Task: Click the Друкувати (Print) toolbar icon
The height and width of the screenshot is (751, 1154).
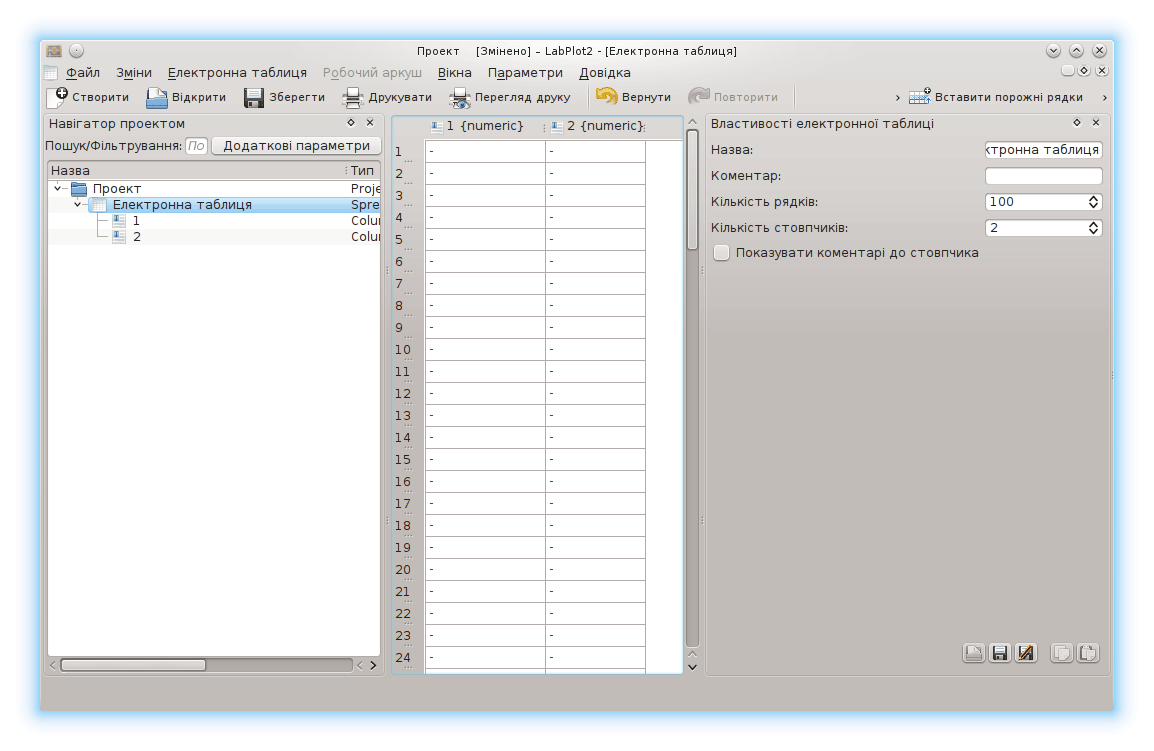Action: 352,97
